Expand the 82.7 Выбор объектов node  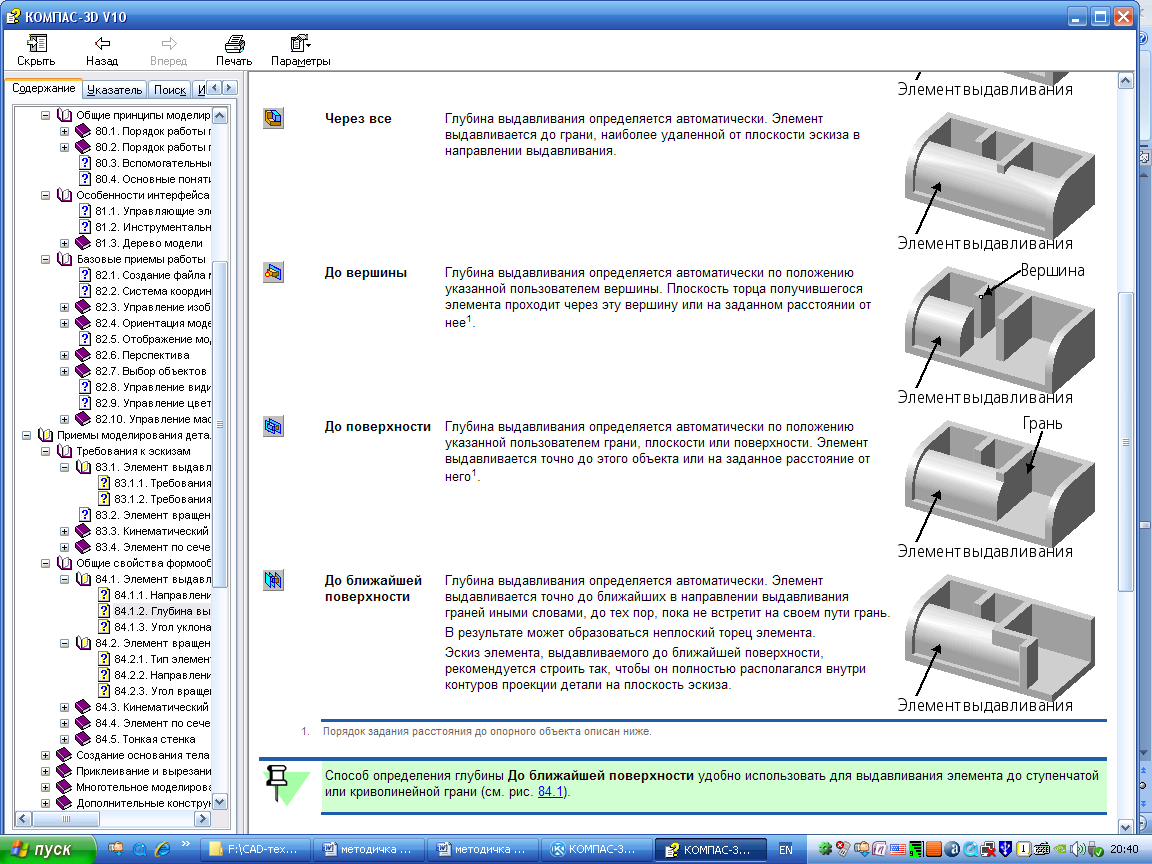pyautogui.click(x=65, y=371)
